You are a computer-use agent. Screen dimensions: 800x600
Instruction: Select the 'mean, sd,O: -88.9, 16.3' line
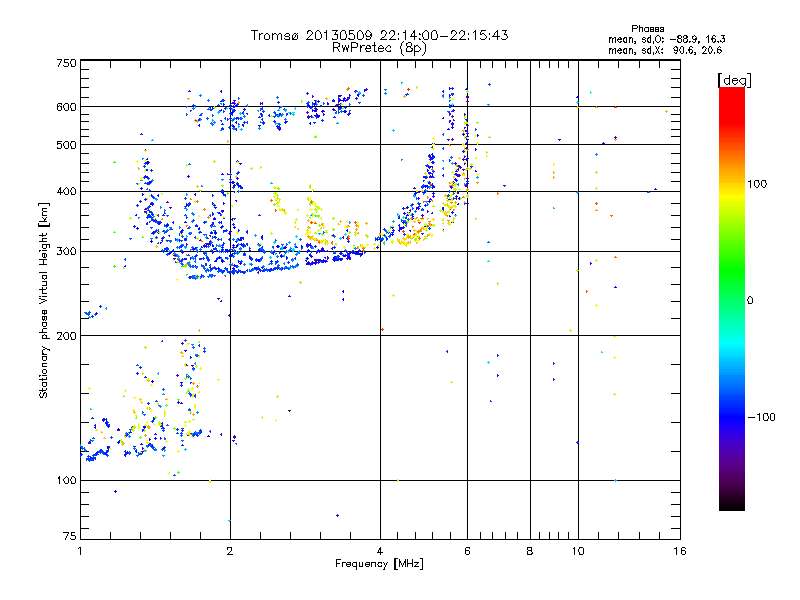(x=666, y=39)
